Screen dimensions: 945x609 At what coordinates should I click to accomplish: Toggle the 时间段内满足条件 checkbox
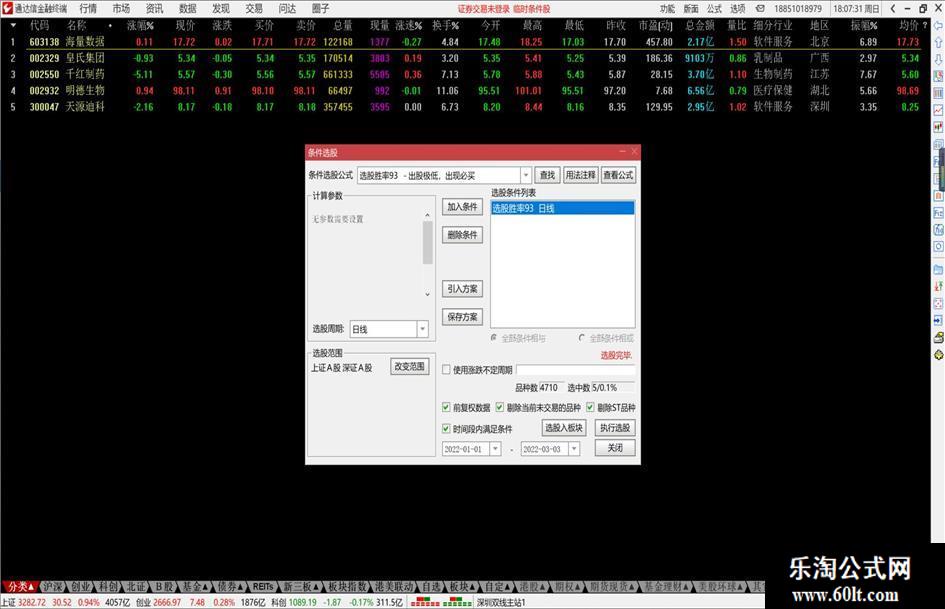pyautogui.click(x=447, y=429)
